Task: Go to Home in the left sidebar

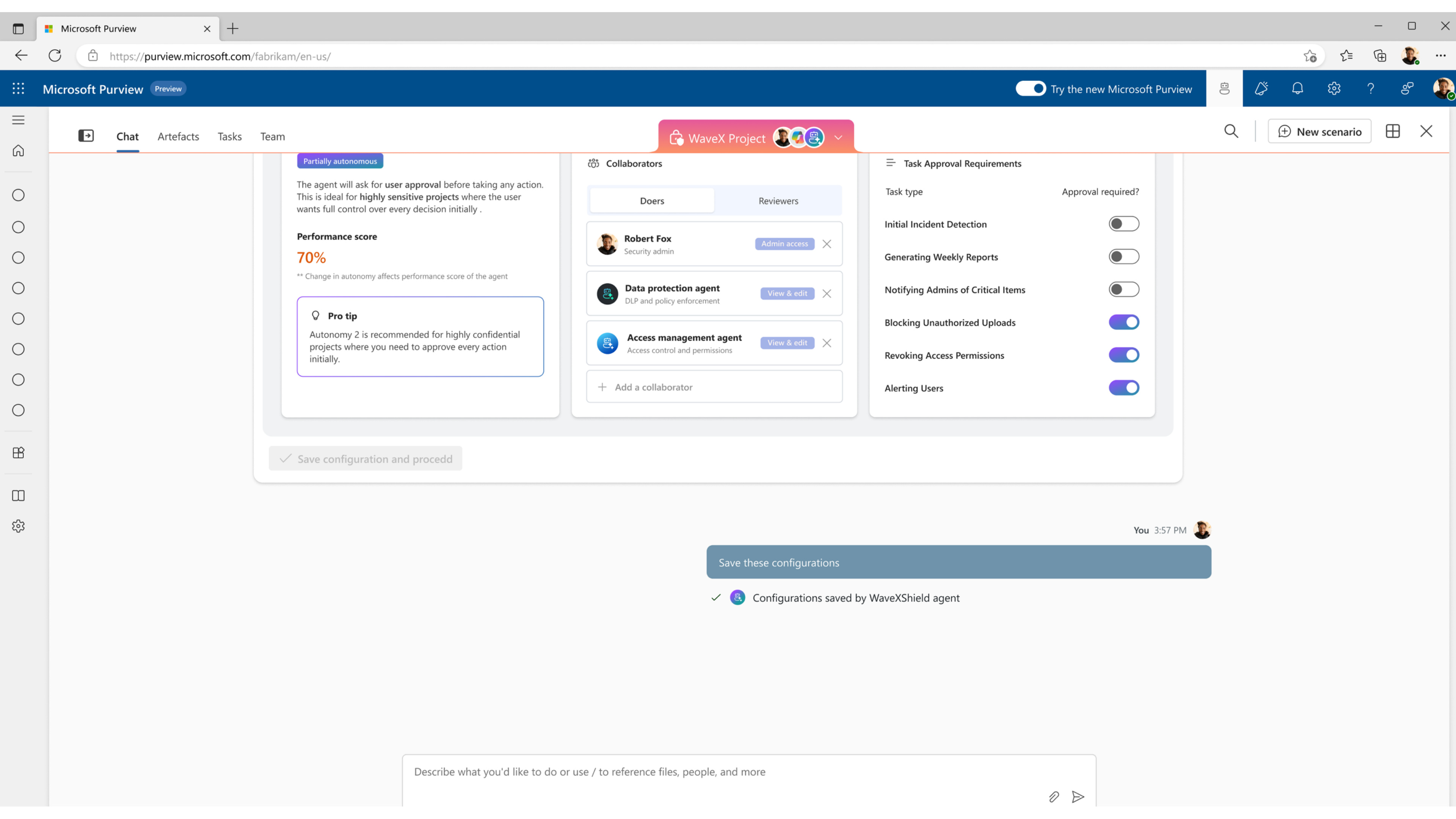Action: click(18, 151)
